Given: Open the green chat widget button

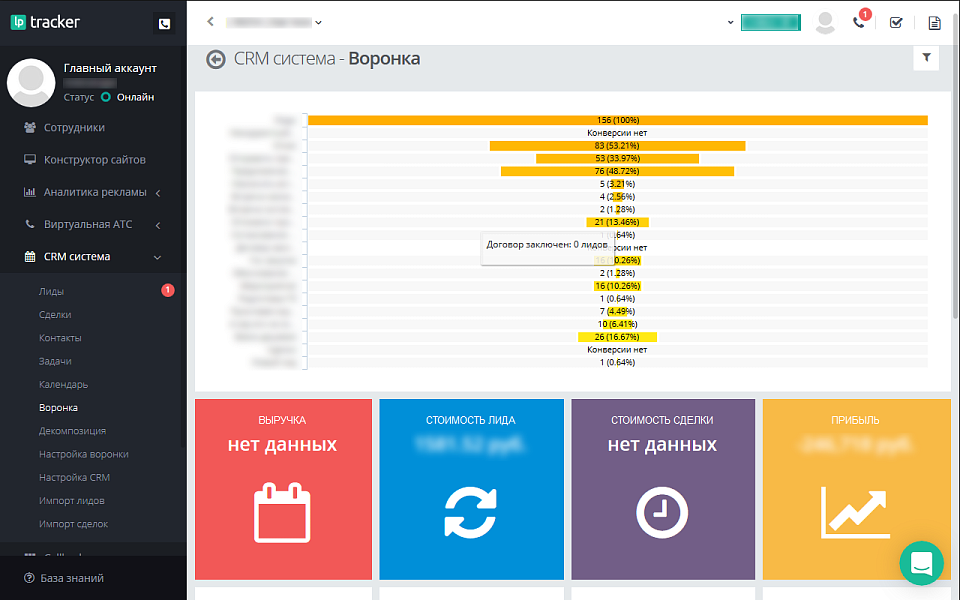Looking at the screenshot, I should pyautogui.click(x=921, y=563).
